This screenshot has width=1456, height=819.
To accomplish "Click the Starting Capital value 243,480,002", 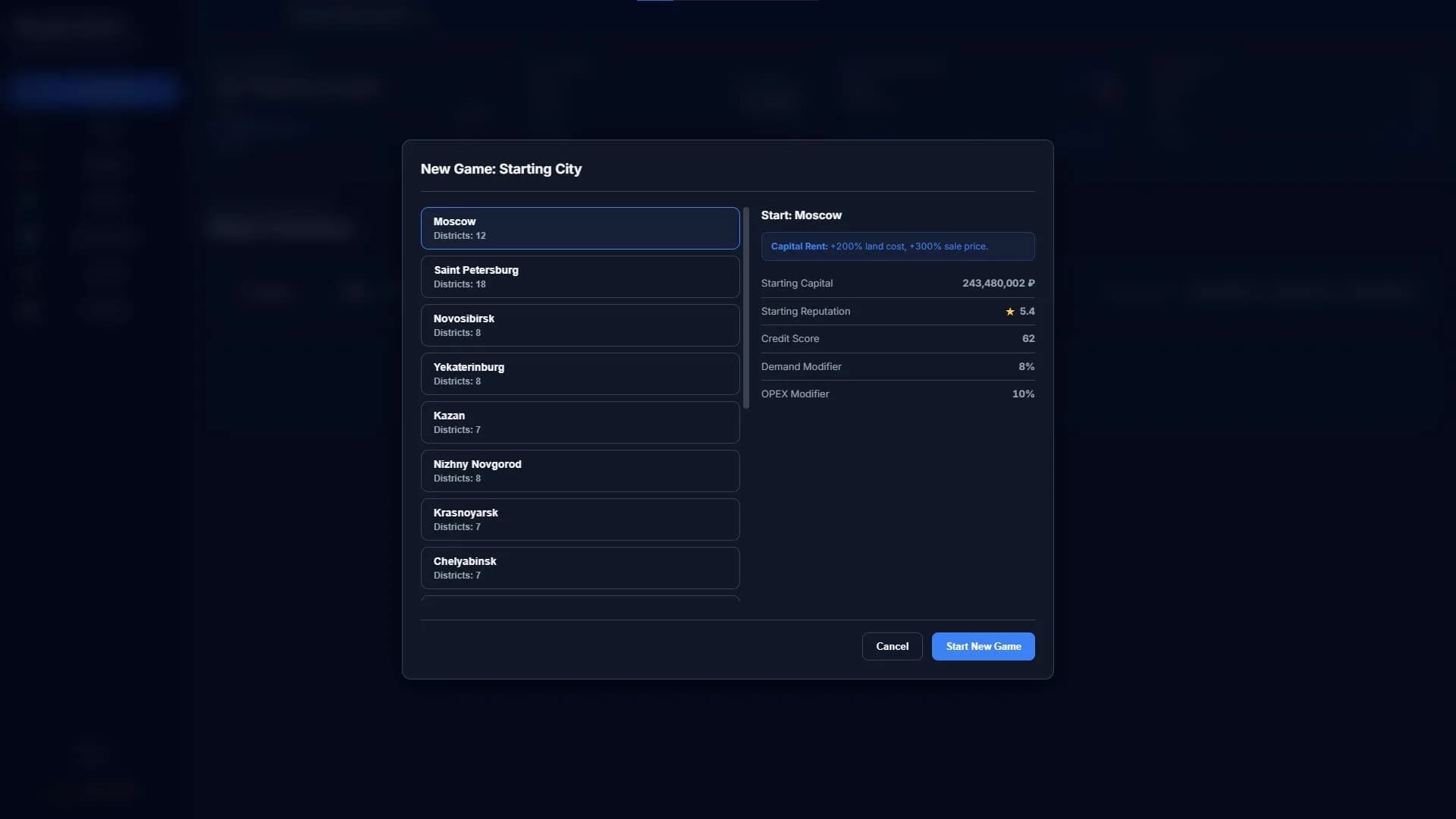I will pos(999,283).
